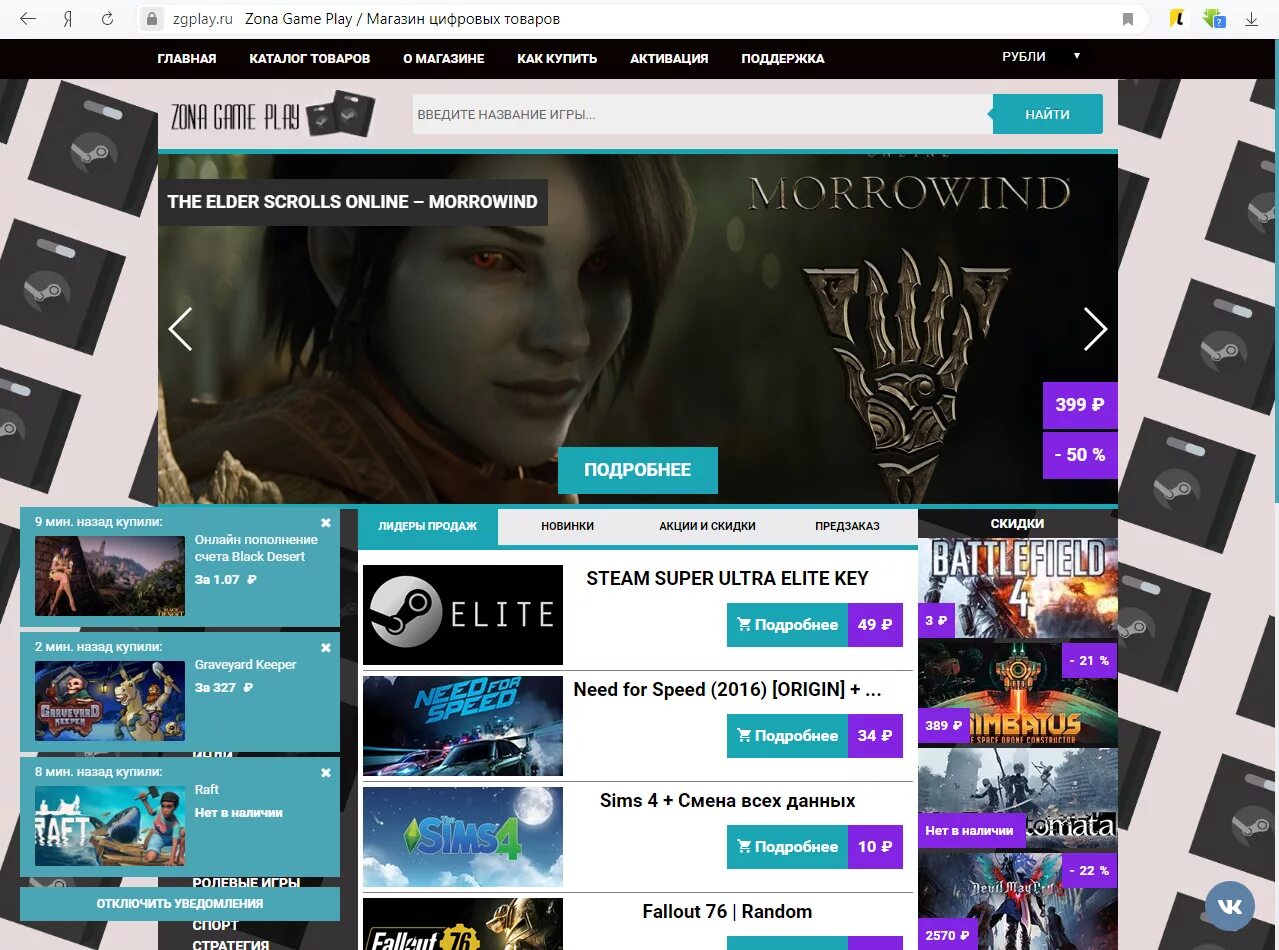Open ГЛАВНАЯ in the top menu
This screenshot has height=950, width=1279.
[x=187, y=59]
